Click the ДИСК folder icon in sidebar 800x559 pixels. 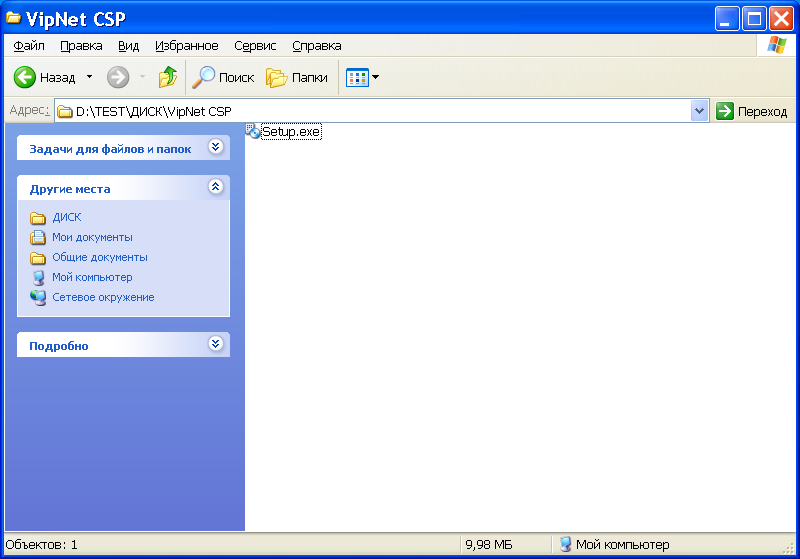coord(38,218)
